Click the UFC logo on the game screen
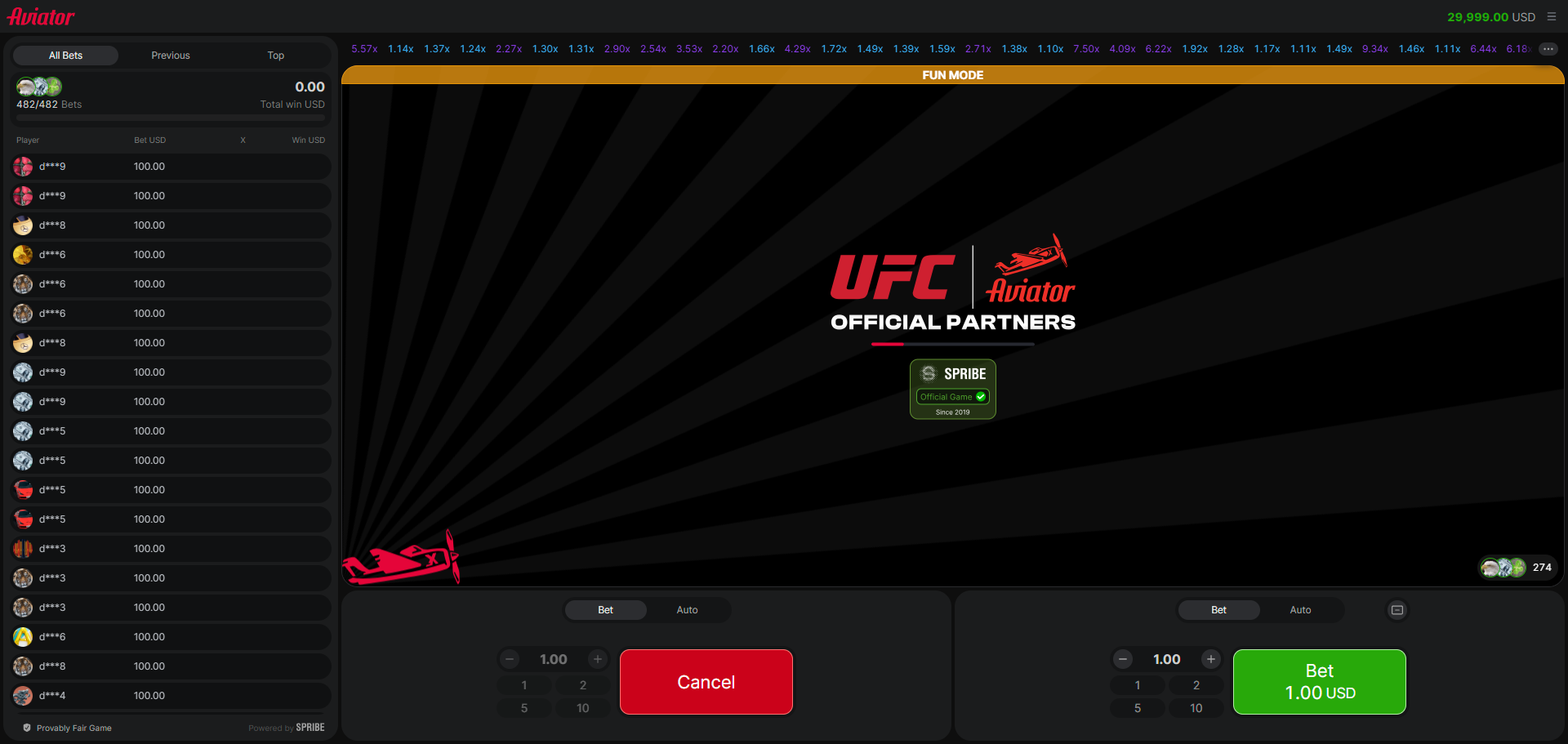Image resolution: width=1568 pixels, height=744 pixels. tap(893, 277)
